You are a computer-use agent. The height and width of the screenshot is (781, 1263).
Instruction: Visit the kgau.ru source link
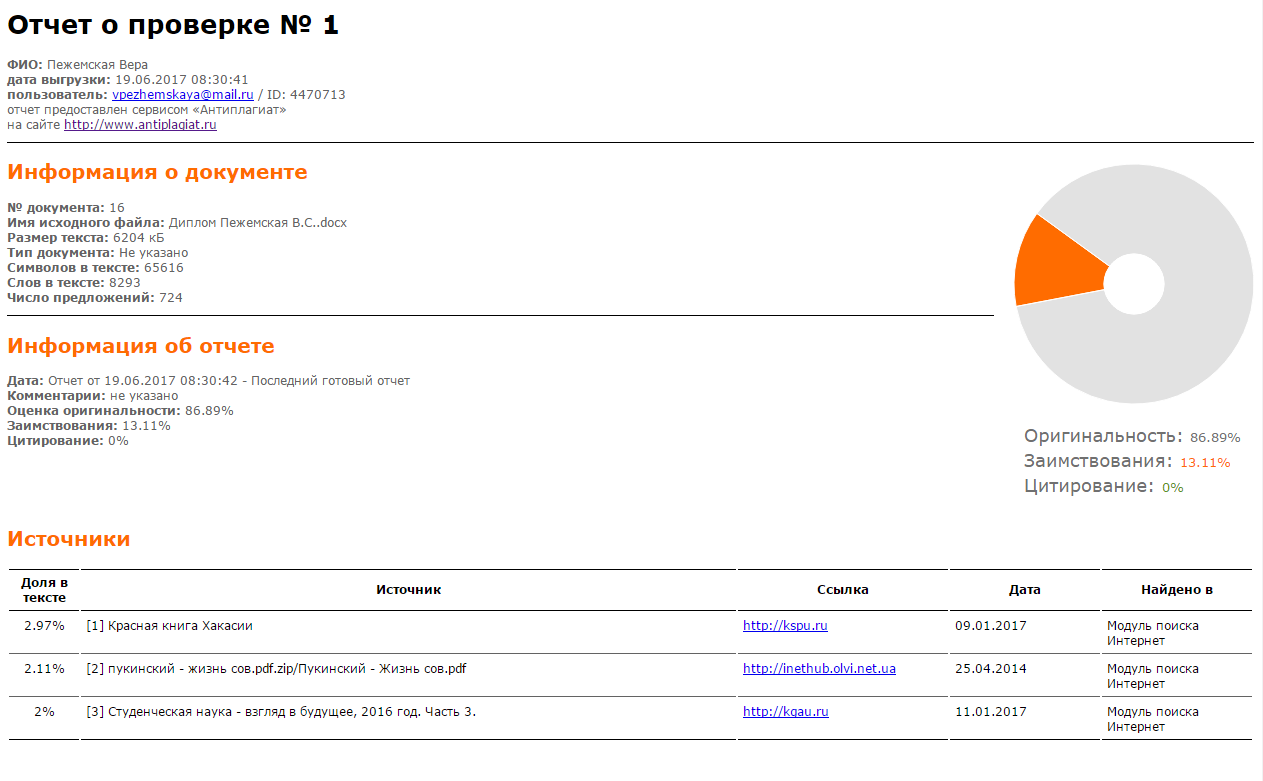point(785,712)
